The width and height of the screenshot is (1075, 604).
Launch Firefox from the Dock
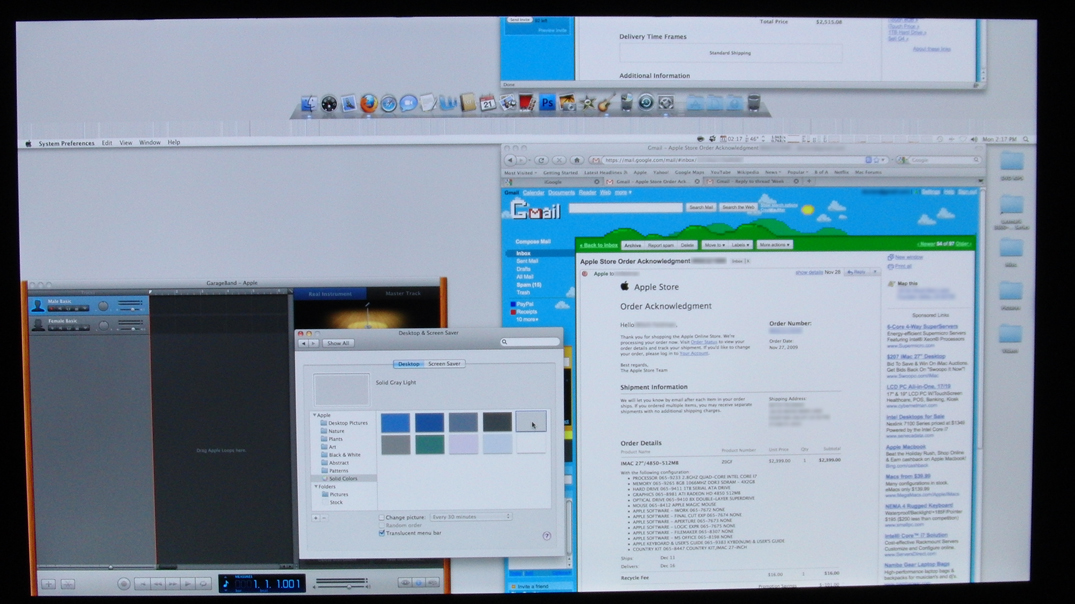pyautogui.click(x=369, y=104)
